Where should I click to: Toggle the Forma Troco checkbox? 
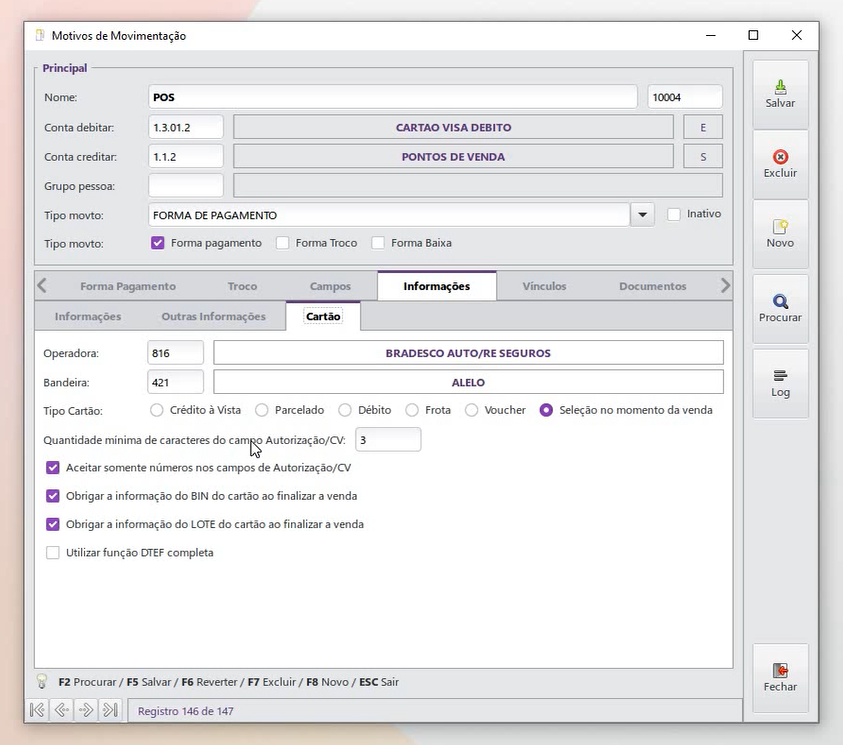283,243
